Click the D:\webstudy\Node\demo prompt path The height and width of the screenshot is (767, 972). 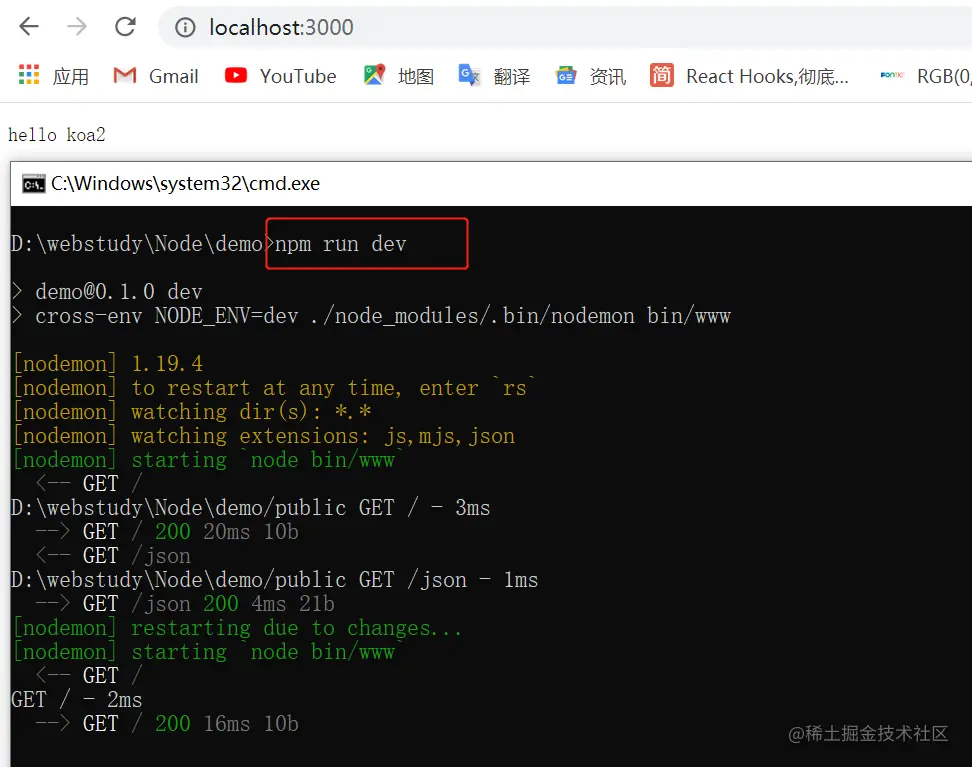pos(136,244)
